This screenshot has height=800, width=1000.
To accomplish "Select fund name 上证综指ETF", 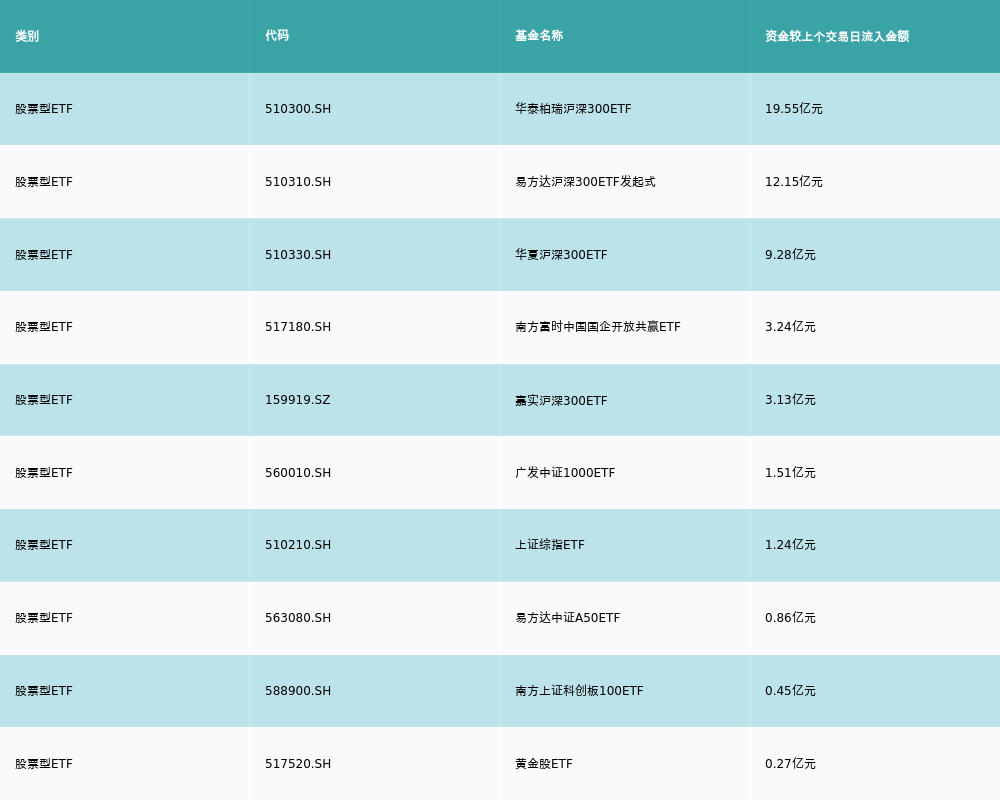I will (550, 545).
